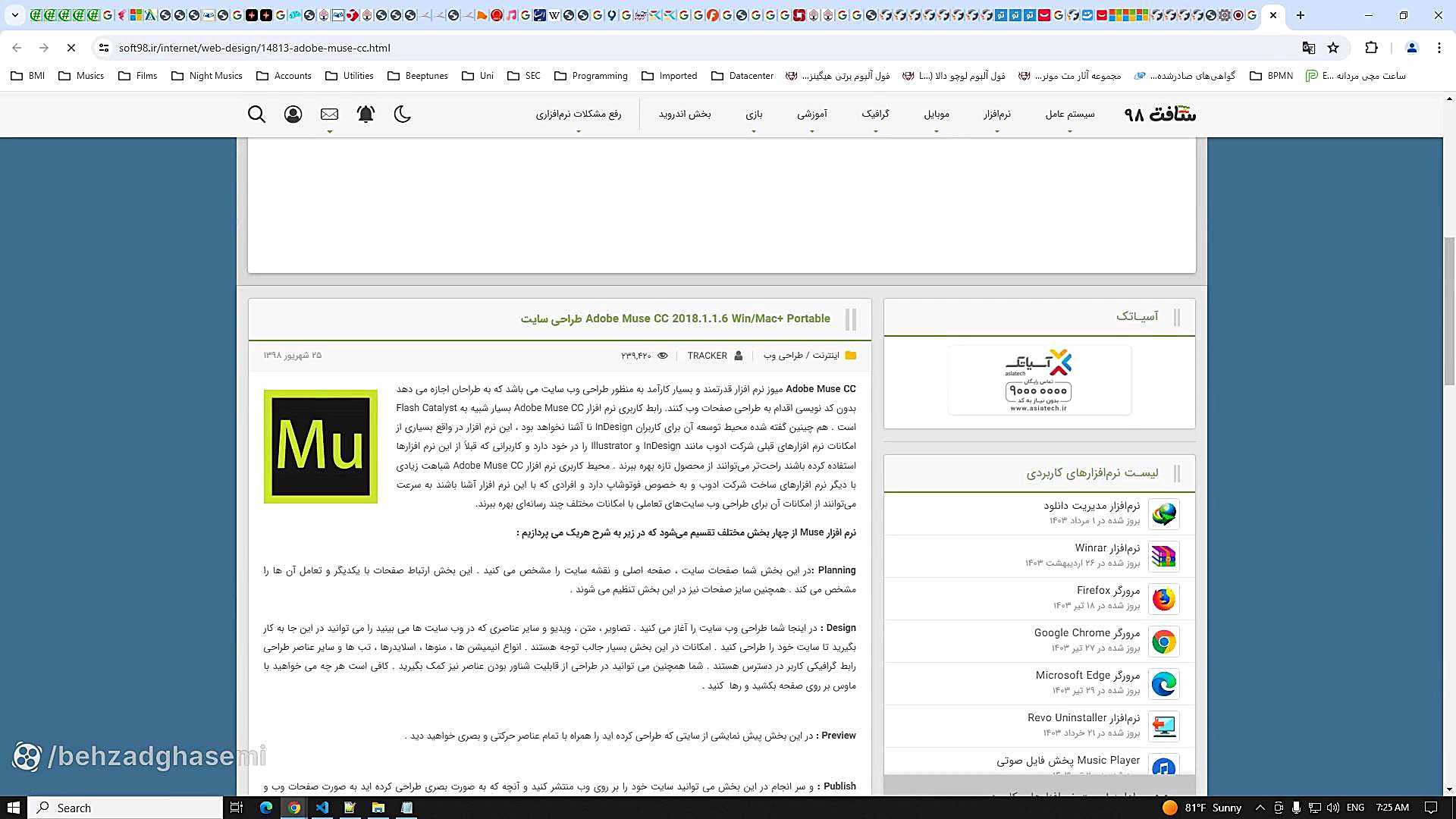Screen dimensions: 1456x819
Task: Expand the رفع مشکلات نرم‌افزاری menu
Action: click(x=579, y=115)
